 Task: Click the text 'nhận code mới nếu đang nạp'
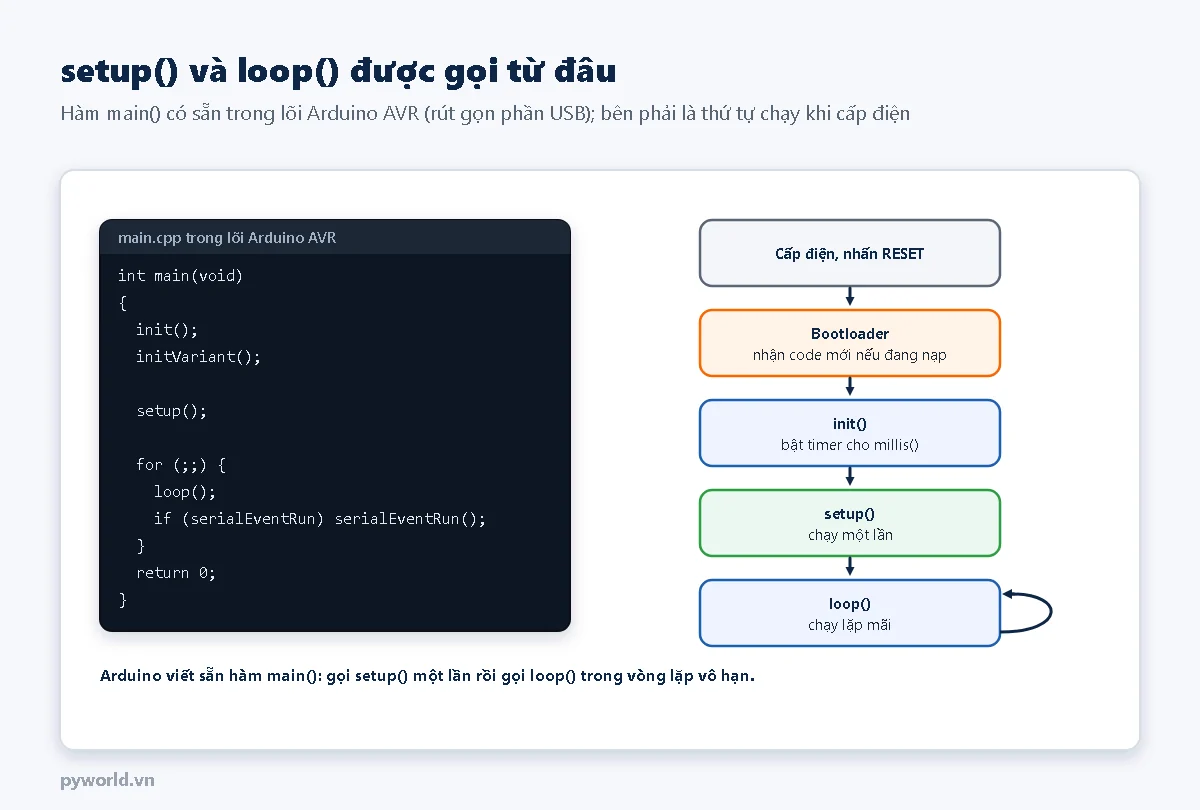(x=850, y=354)
